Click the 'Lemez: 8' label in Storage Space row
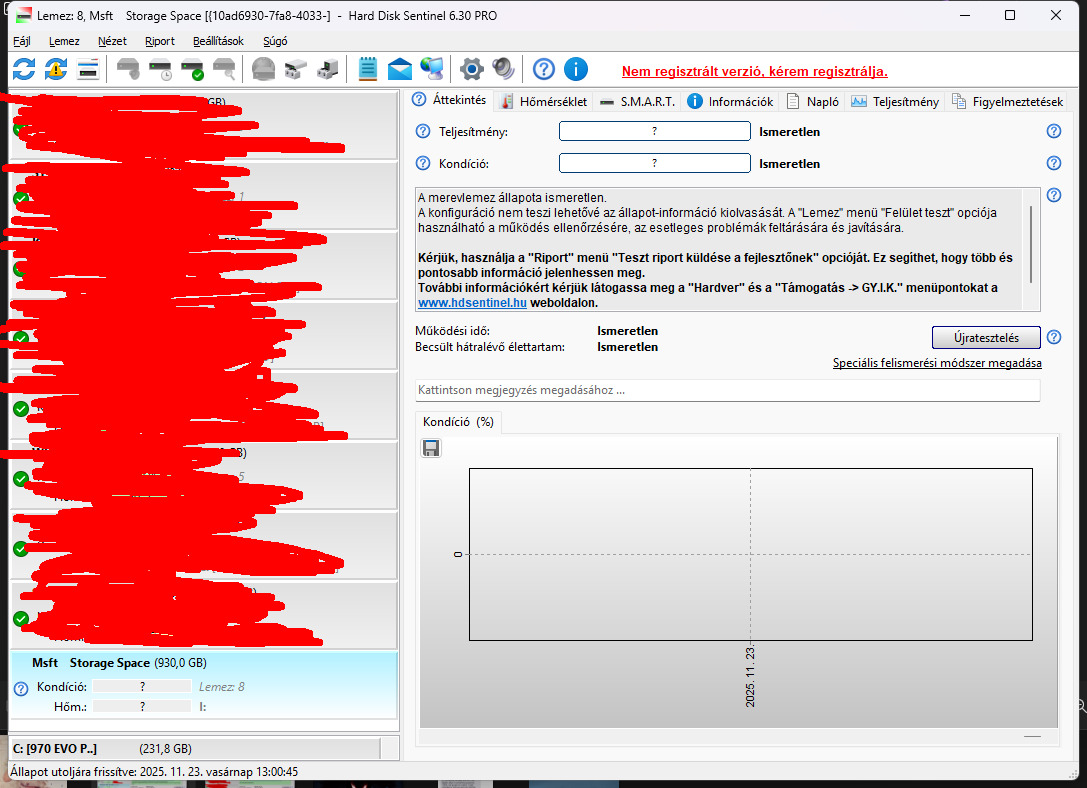Image resolution: width=1087 pixels, height=788 pixels. click(x=222, y=687)
